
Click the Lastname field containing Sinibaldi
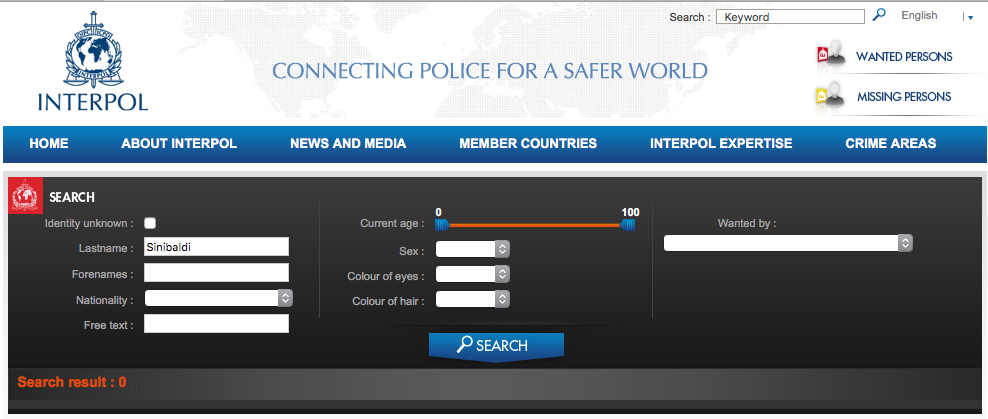point(216,247)
